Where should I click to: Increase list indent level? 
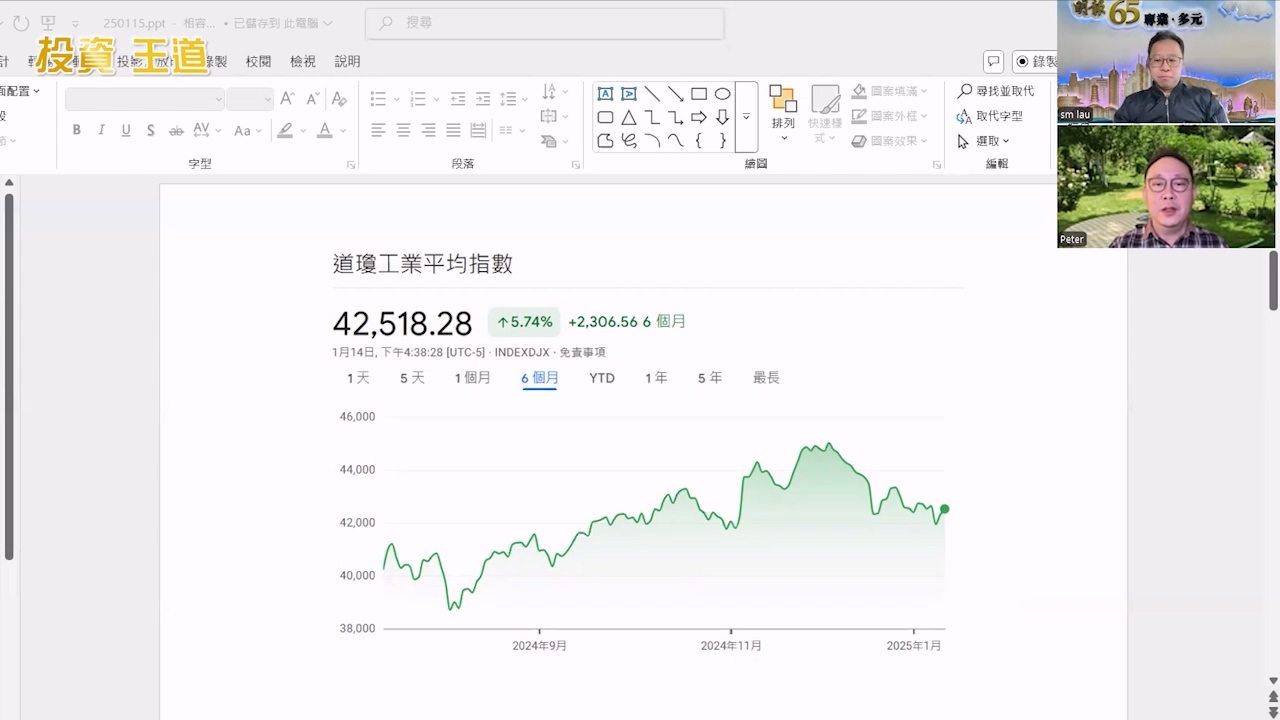[483, 98]
